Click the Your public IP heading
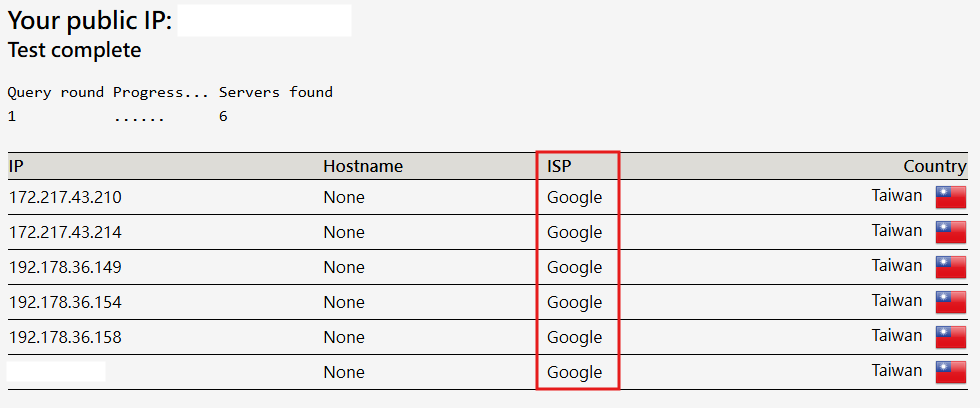The width and height of the screenshot is (980, 408). click(90, 21)
